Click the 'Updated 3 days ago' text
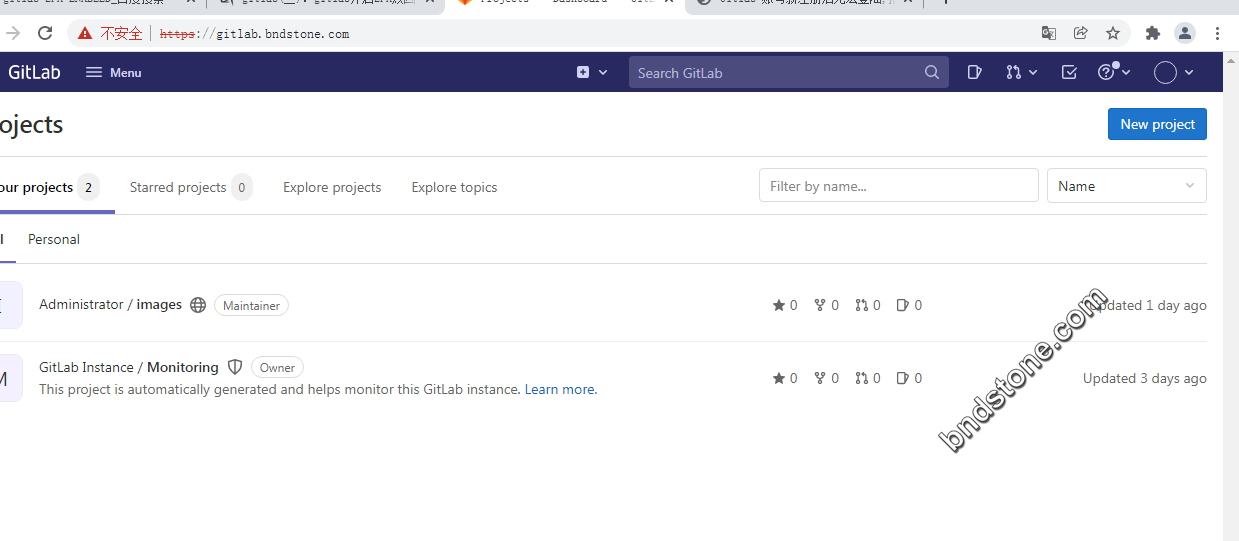 tap(1145, 378)
